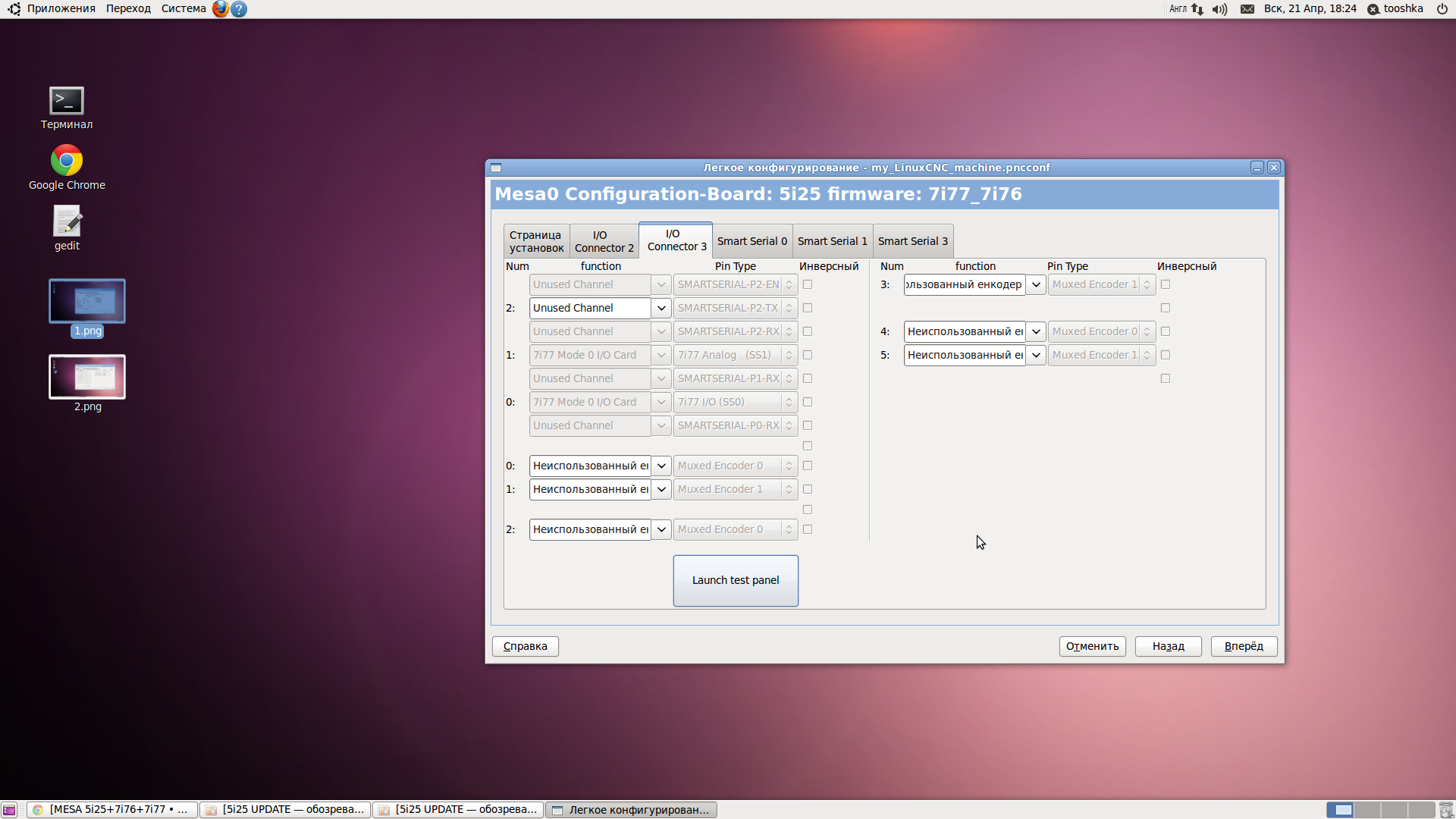Click Firefox launcher in top panel

pos(220,9)
